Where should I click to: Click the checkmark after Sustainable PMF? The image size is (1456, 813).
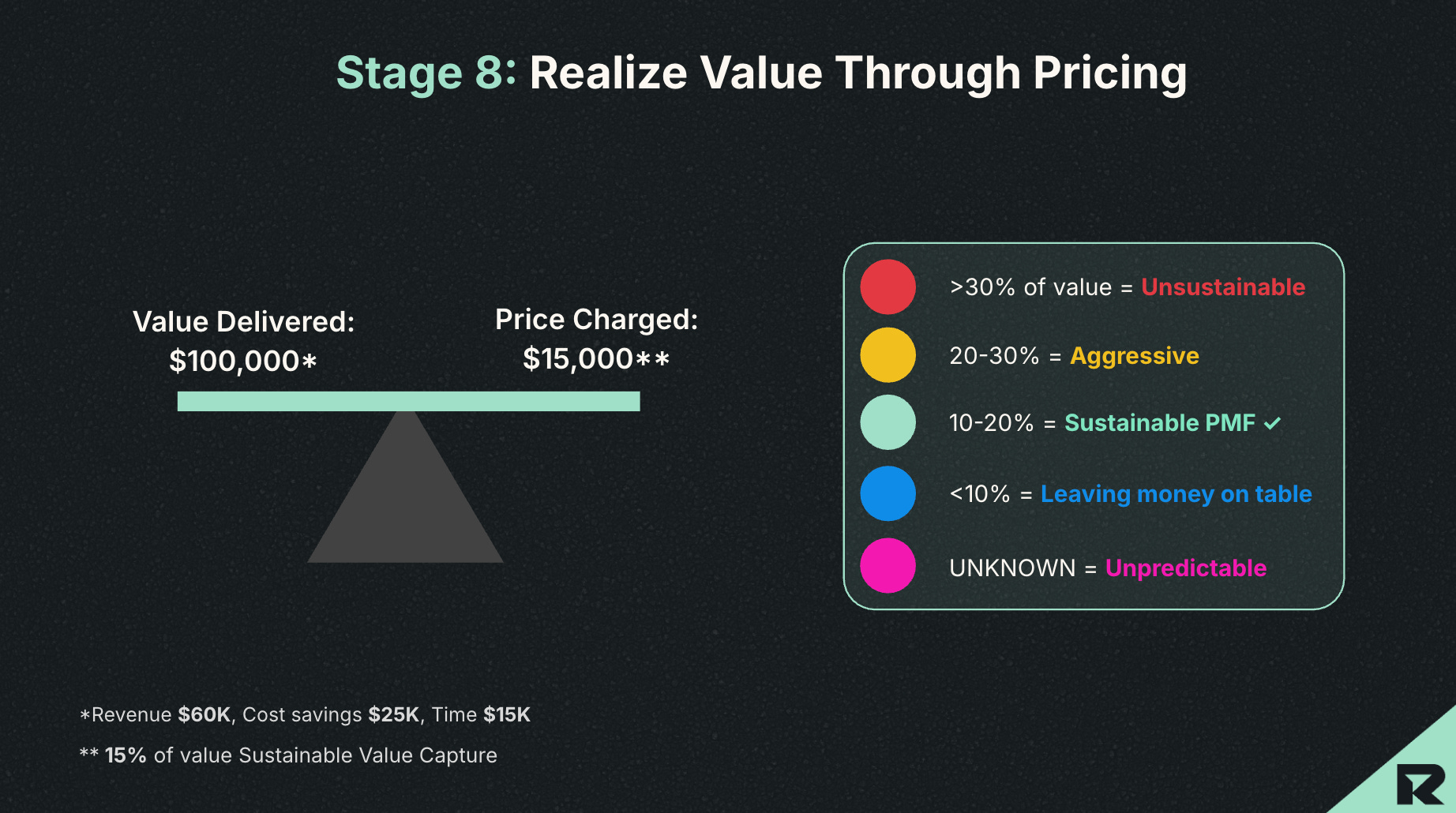click(x=1272, y=423)
